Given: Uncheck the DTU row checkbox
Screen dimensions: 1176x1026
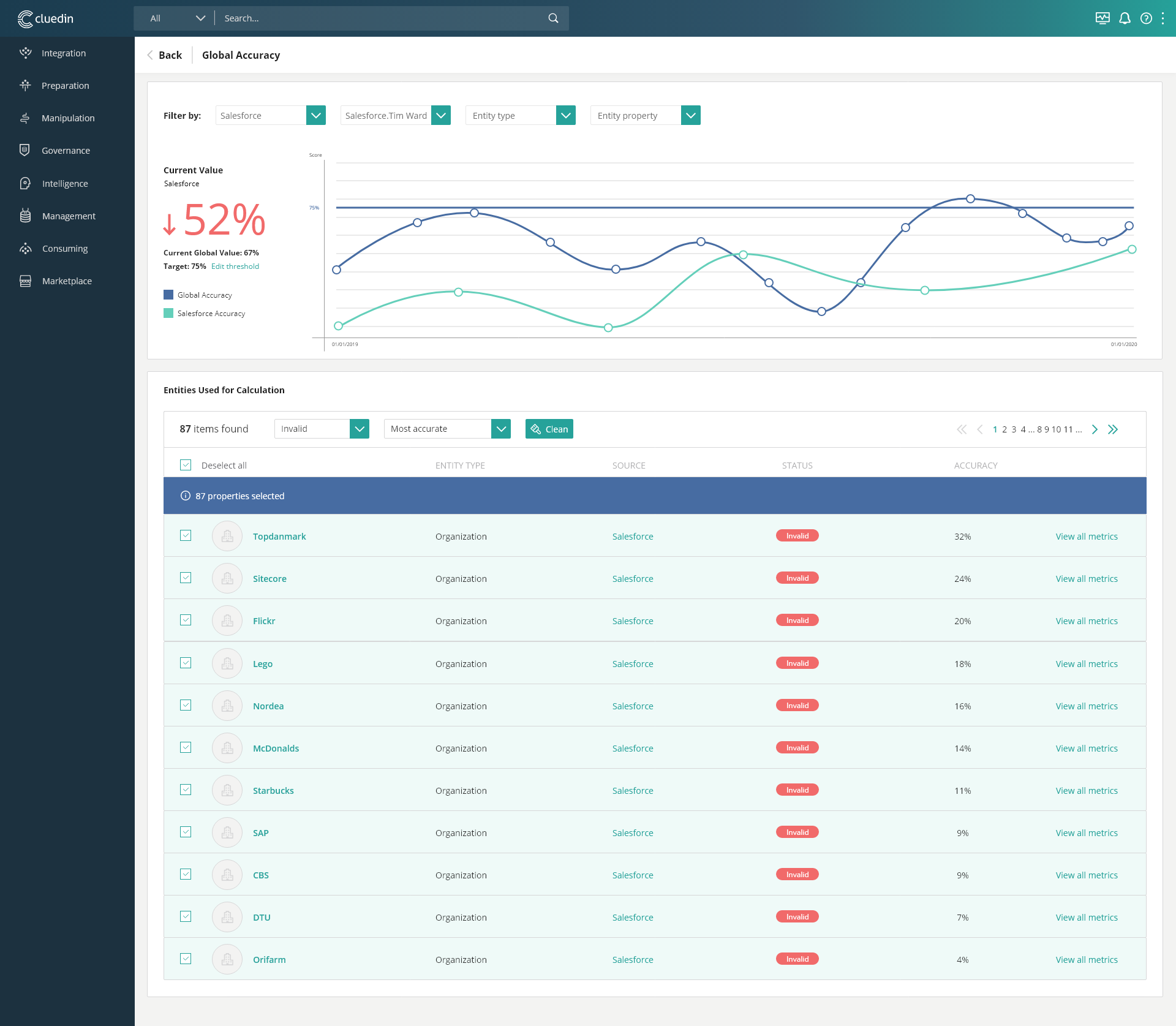Looking at the screenshot, I should click(186, 916).
